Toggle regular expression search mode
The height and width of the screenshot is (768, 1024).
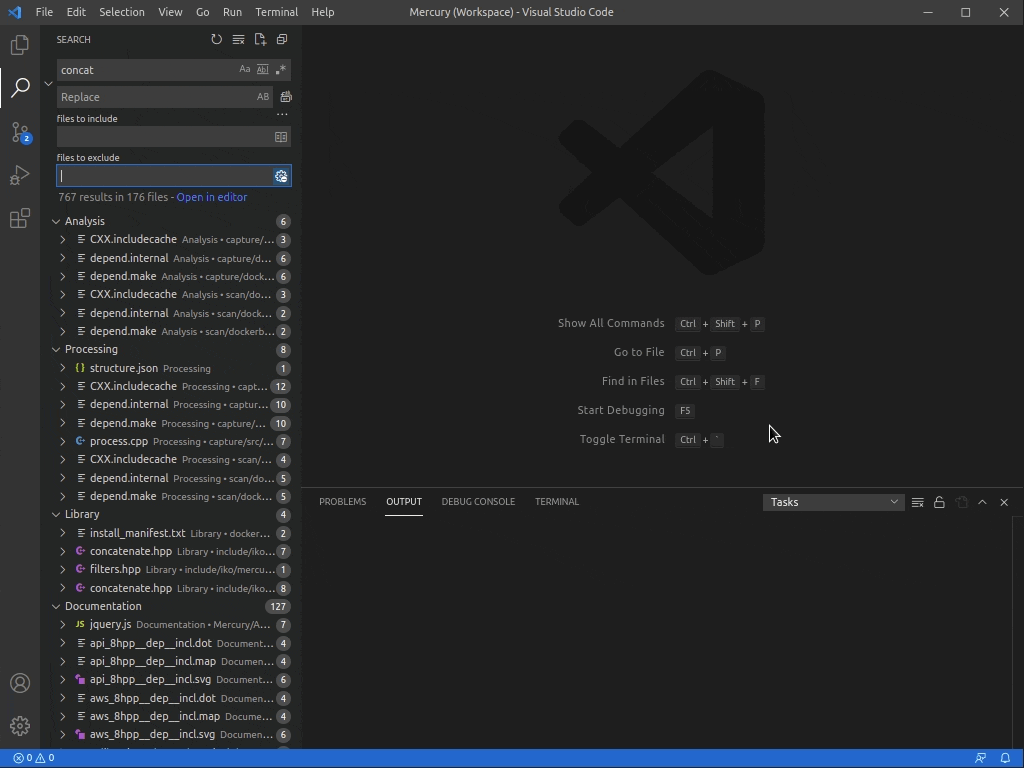281,69
